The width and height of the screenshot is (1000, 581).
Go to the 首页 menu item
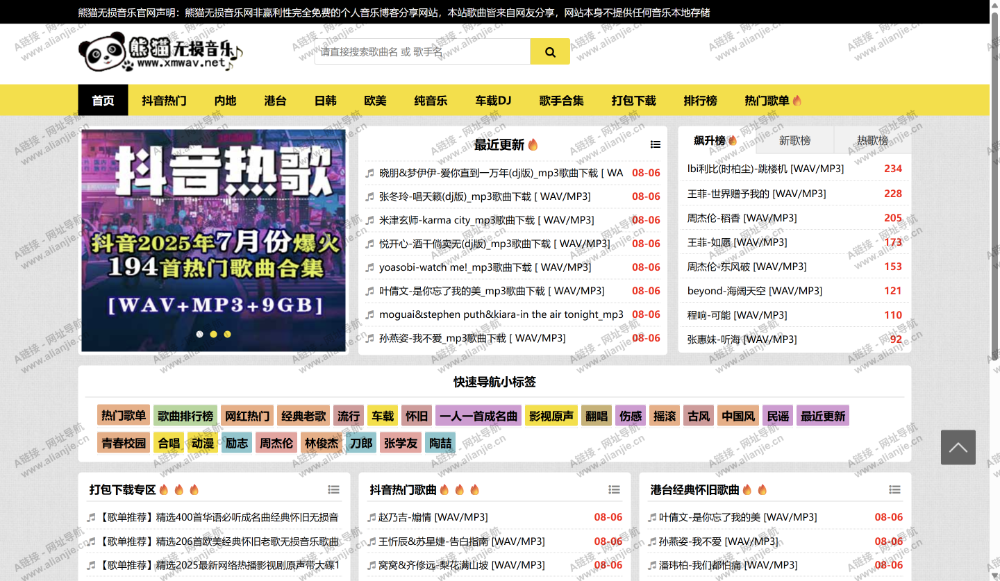click(x=103, y=100)
